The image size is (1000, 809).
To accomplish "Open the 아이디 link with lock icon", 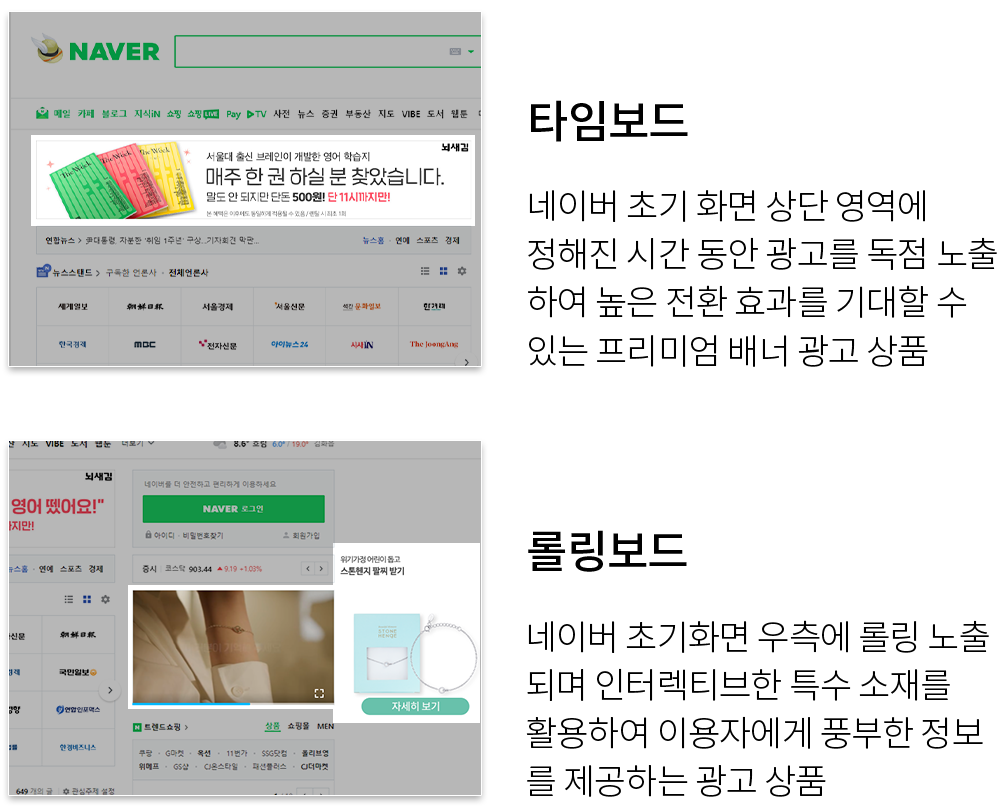I will pyautogui.click(x=159, y=536).
